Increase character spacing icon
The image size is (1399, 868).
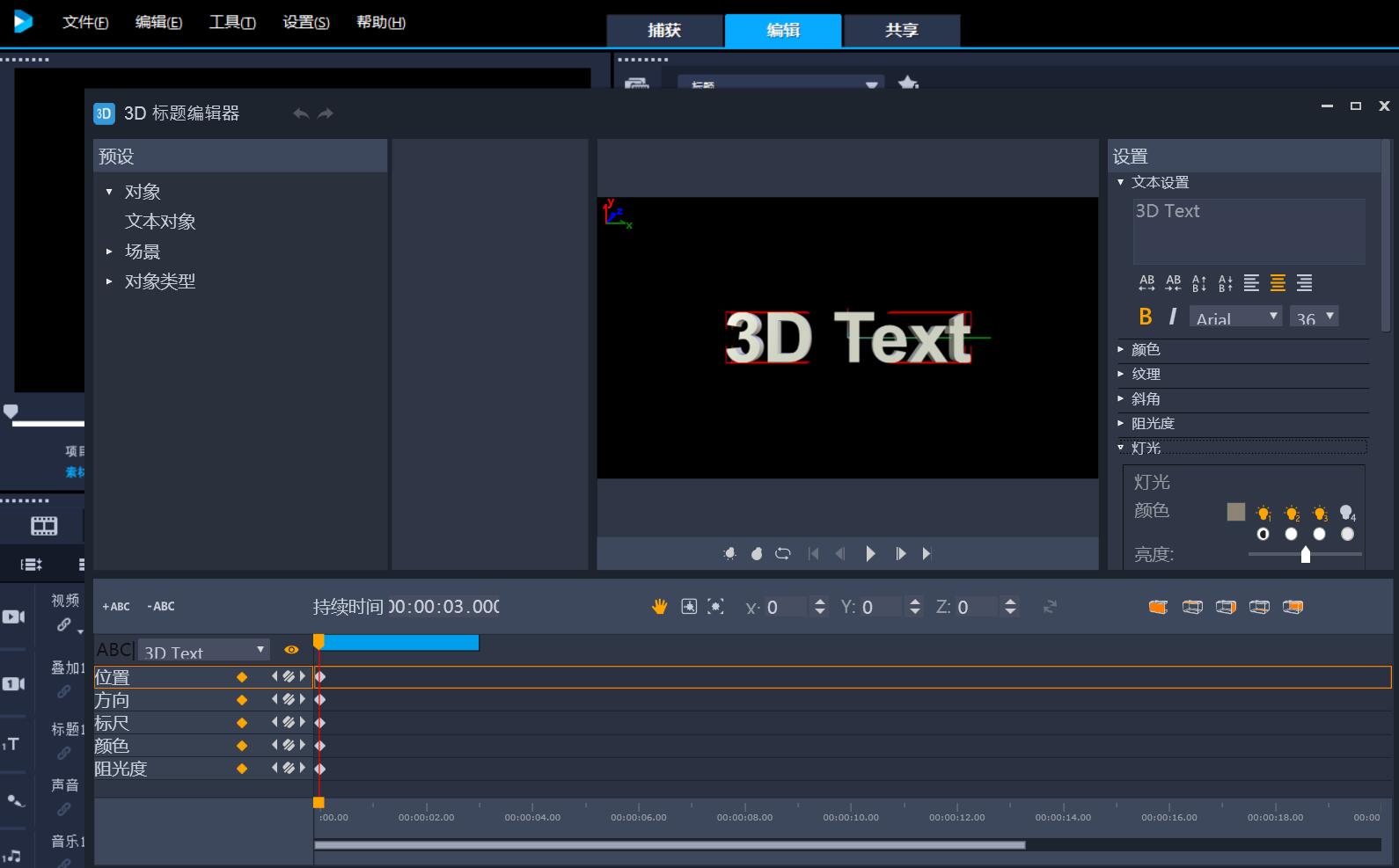point(1146,283)
